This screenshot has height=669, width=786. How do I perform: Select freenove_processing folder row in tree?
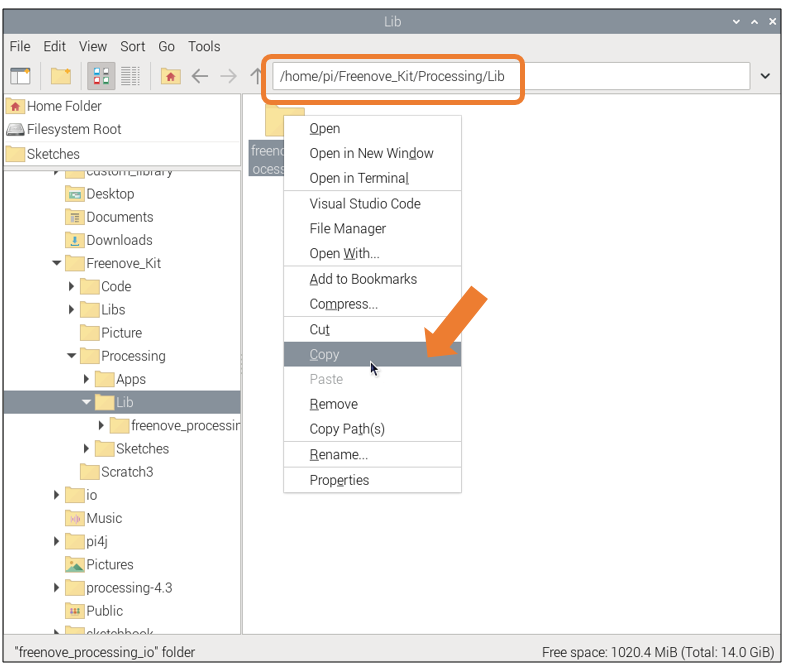click(174, 425)
